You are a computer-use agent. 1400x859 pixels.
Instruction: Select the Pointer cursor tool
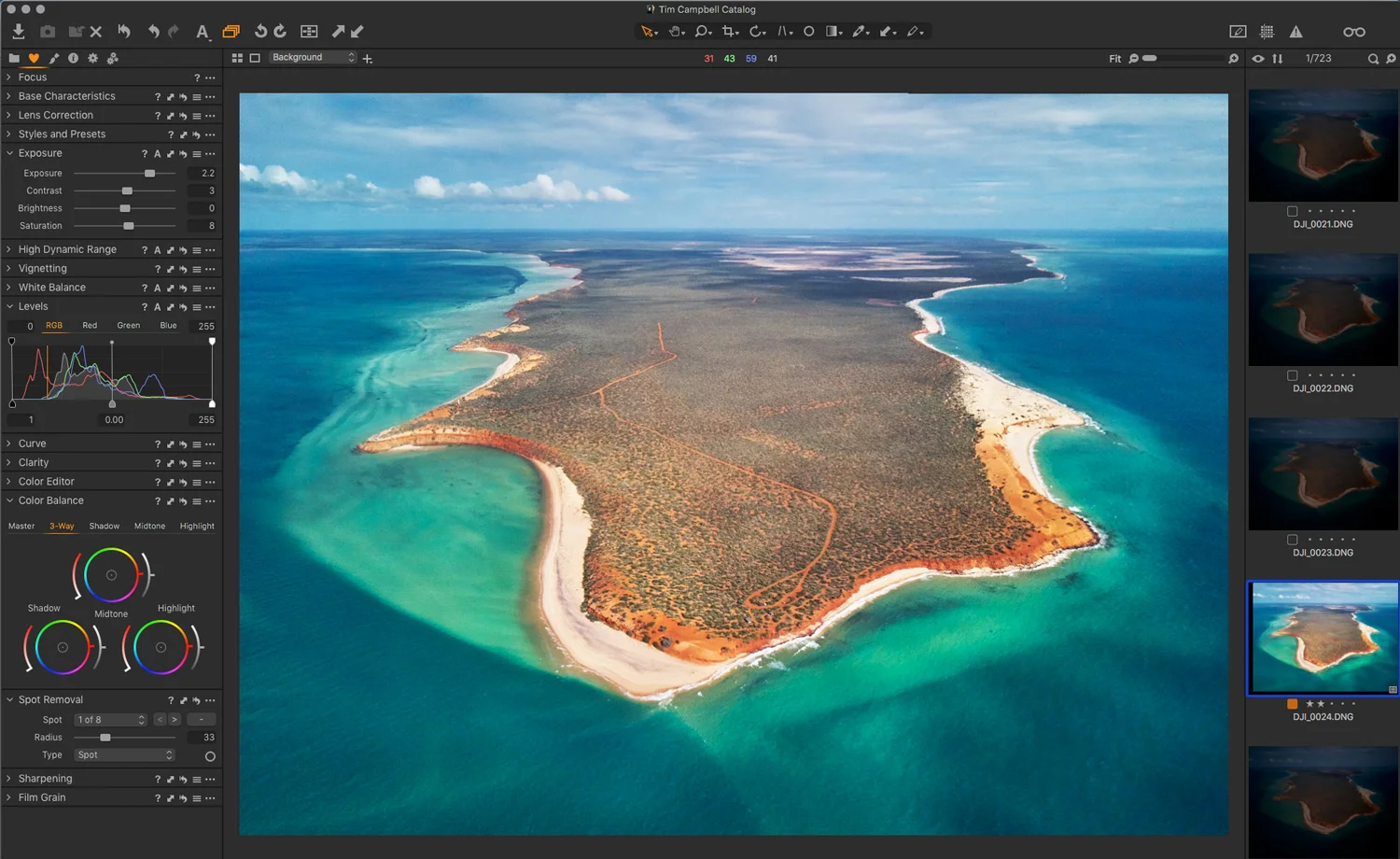649,32
